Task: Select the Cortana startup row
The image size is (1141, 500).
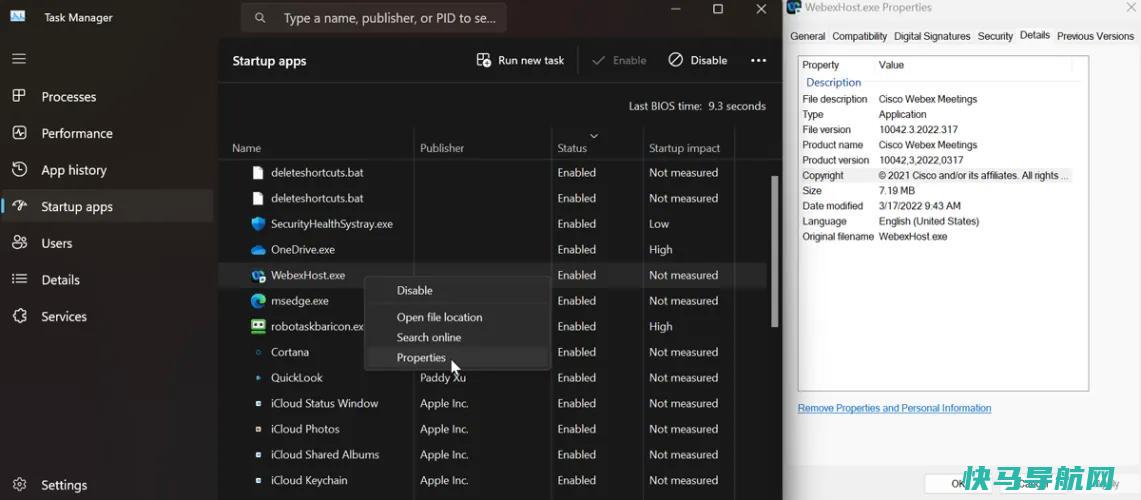Action: 492,352
